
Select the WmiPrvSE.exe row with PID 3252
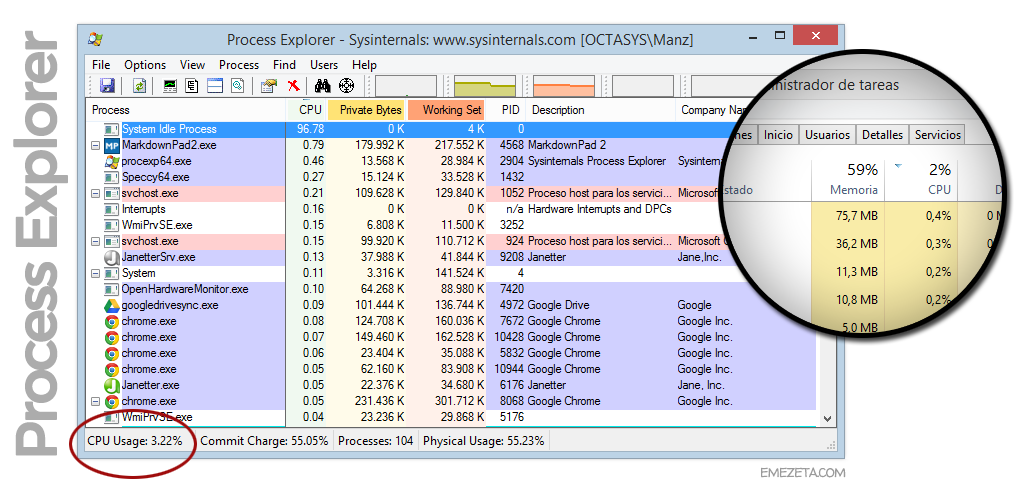451,225
